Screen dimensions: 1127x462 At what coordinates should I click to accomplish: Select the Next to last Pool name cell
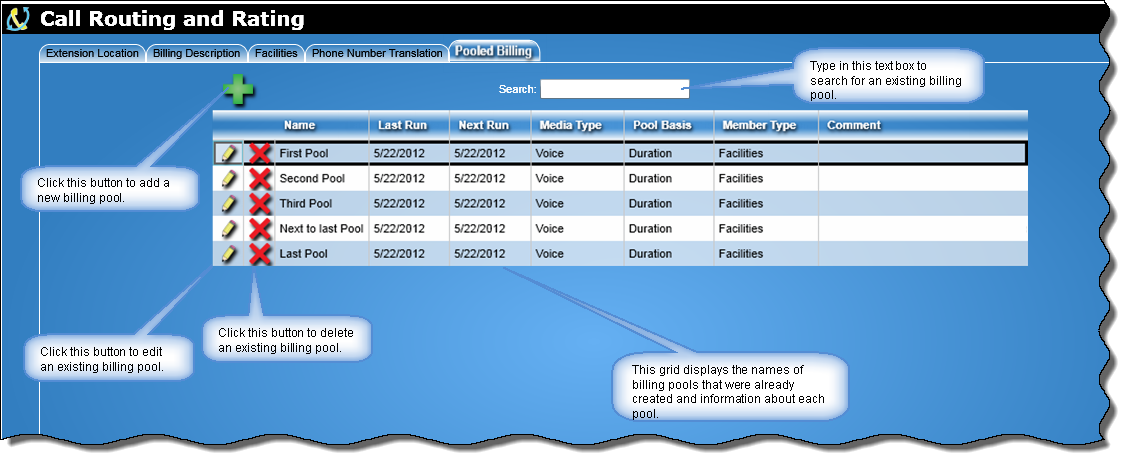click(322, 228)
